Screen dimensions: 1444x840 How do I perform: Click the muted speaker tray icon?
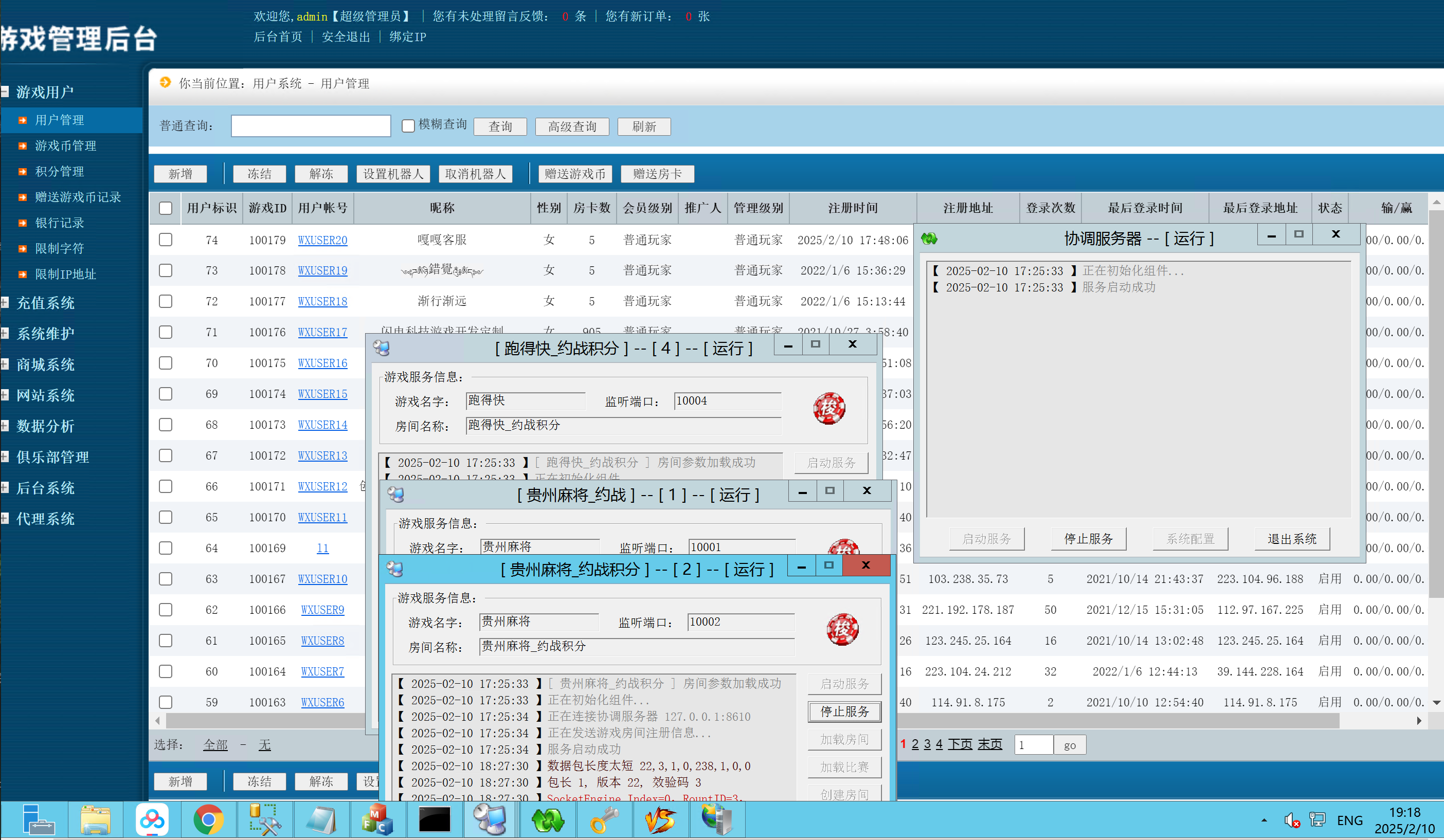pos(1292,820)
